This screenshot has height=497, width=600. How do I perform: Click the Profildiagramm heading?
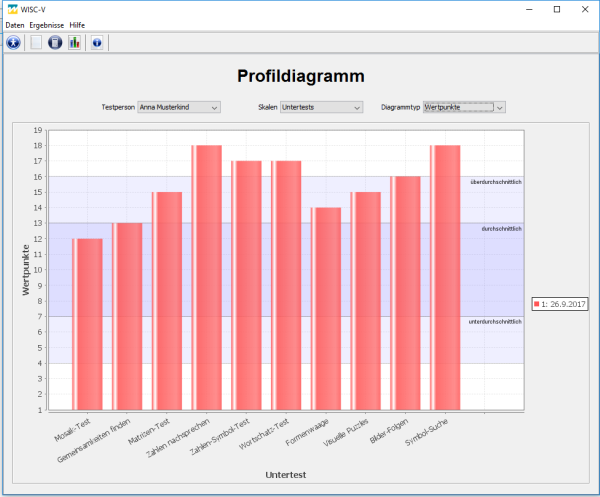(300, 76)
